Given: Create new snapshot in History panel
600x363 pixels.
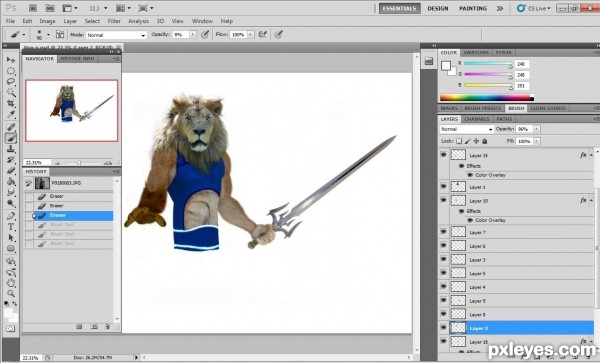Looking at the screenshot, I should pyautogui.click(x=94, y=327).
